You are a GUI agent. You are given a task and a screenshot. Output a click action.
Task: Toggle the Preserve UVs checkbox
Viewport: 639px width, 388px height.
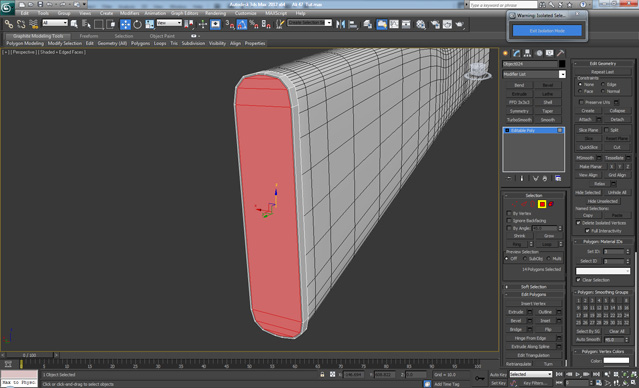[582, 102]
